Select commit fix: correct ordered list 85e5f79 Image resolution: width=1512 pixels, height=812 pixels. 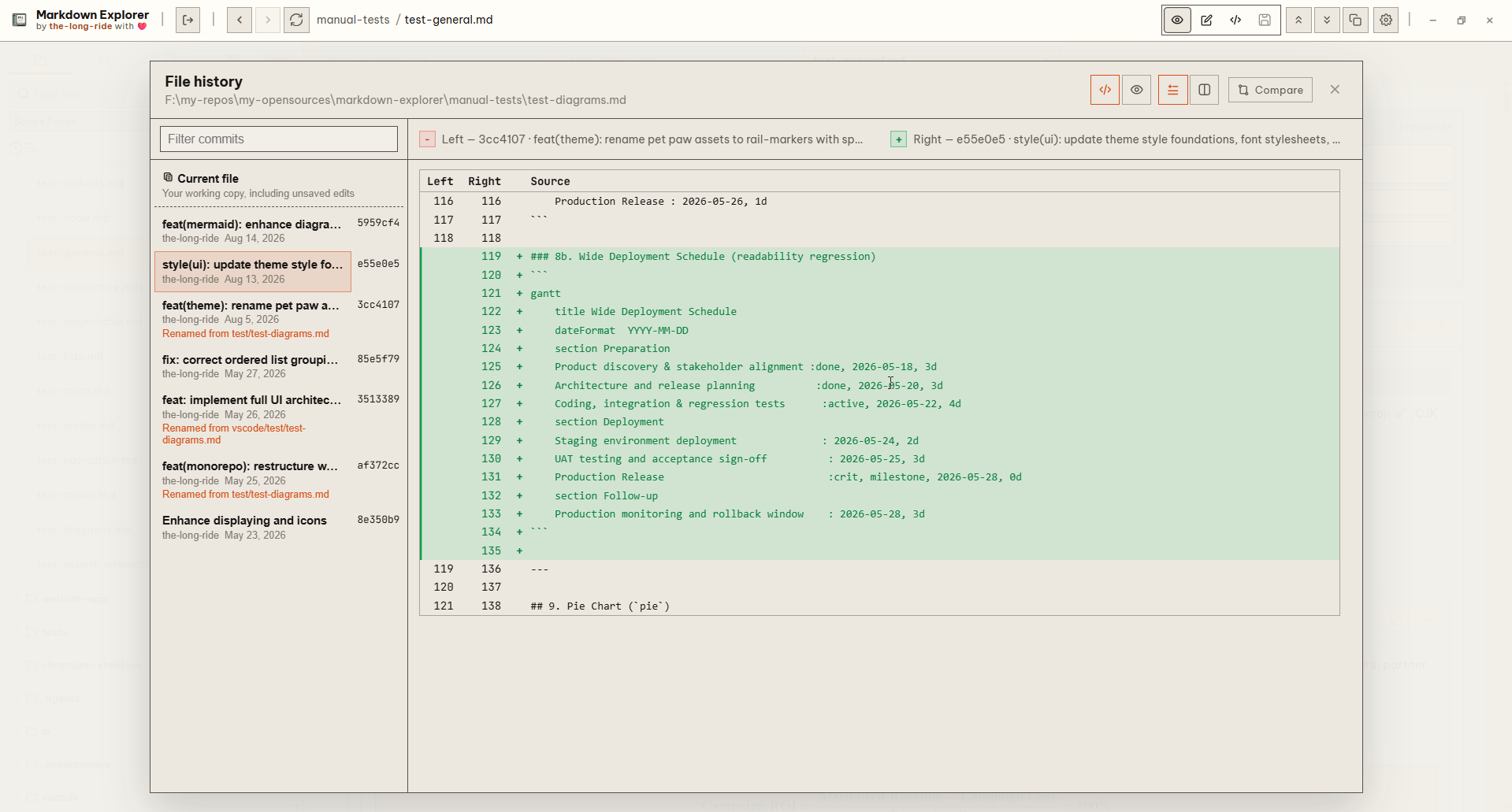coord(279,366)
